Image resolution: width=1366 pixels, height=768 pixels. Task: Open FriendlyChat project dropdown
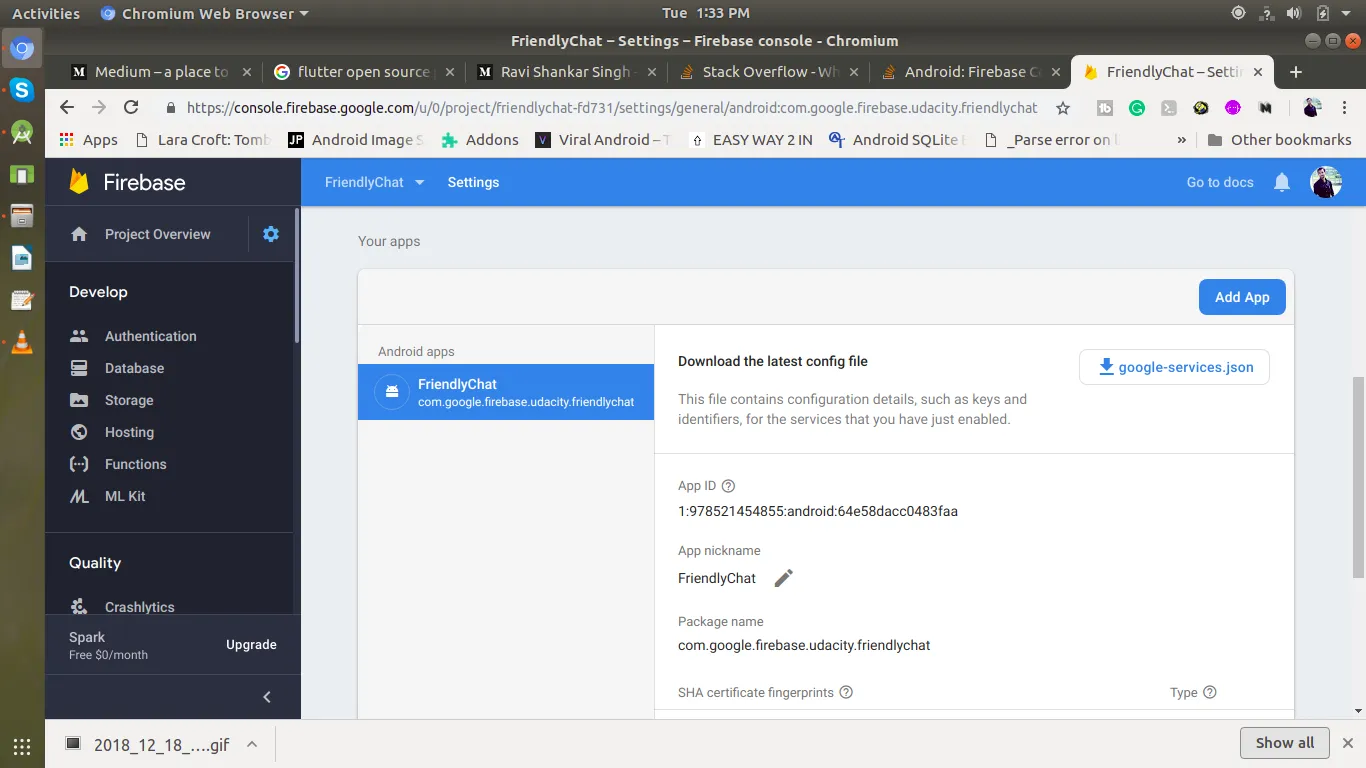pos(375,182)
